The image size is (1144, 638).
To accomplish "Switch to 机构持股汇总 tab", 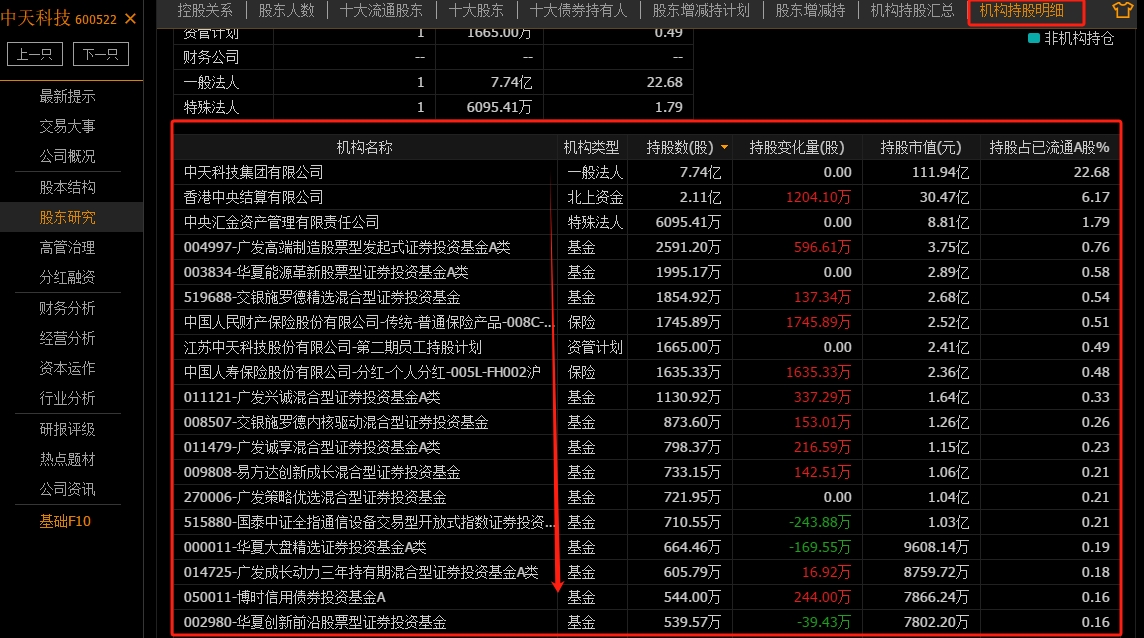I will tap(913, 10).
